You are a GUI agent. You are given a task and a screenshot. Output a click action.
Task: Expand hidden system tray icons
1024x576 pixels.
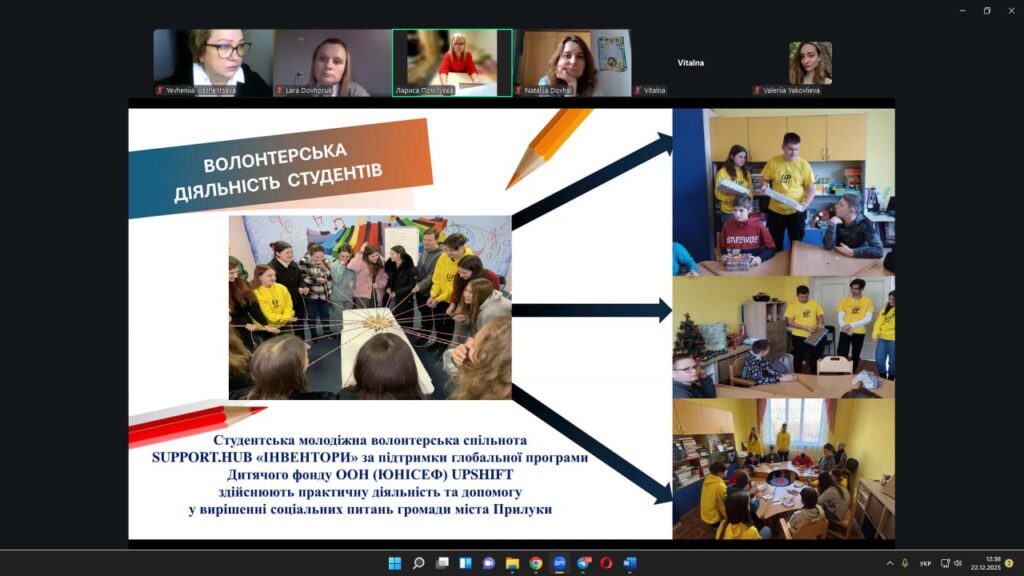pyautogui.click(x=890, y=563)
